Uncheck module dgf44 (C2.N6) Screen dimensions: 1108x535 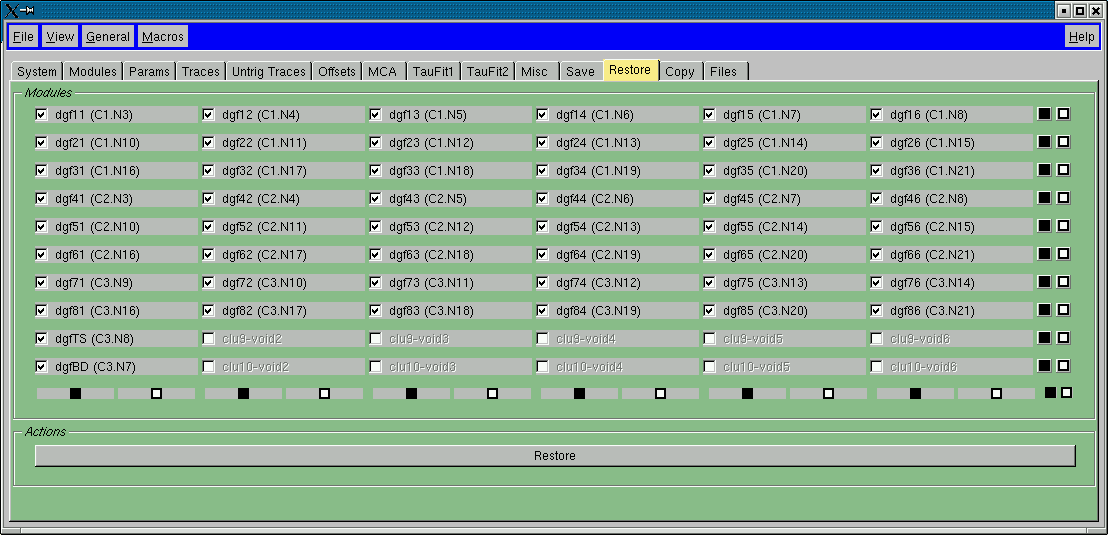[542, 199]
